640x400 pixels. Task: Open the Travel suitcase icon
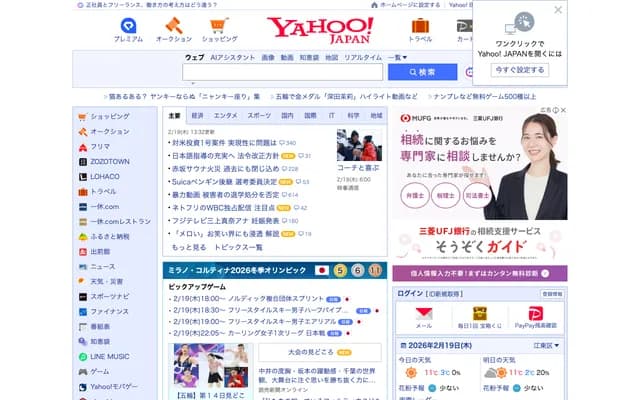420,26
